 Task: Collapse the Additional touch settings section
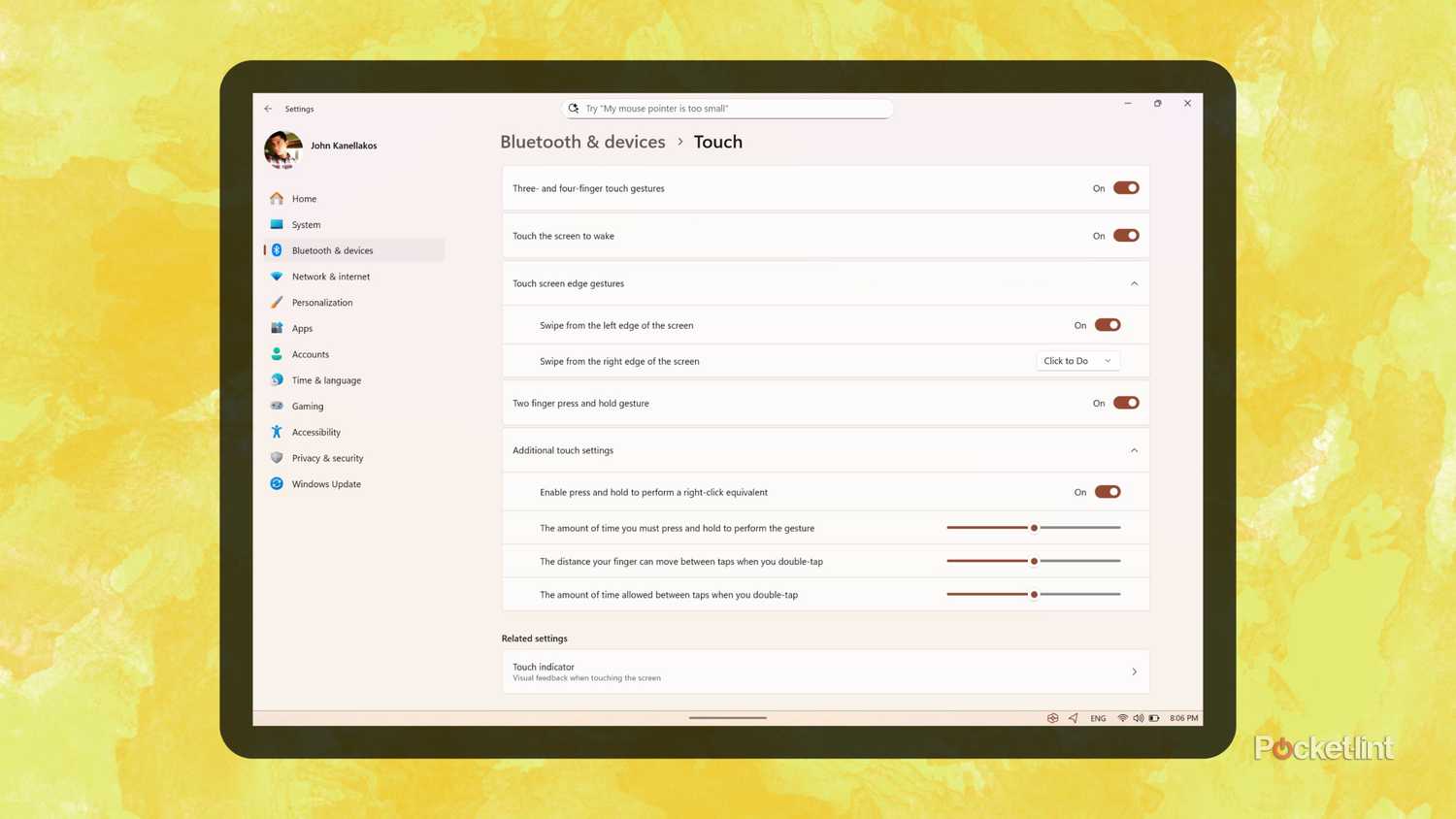(x=1134, y=449)
